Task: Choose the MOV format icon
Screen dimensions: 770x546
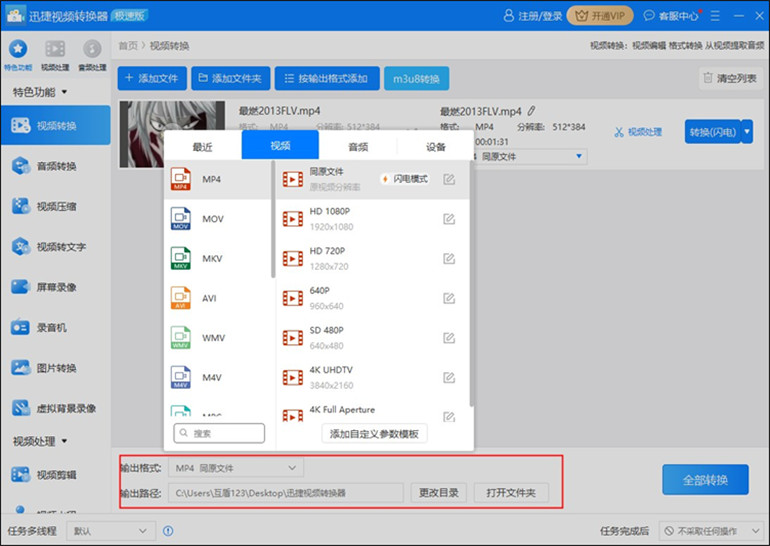Action: pos(181,218)
